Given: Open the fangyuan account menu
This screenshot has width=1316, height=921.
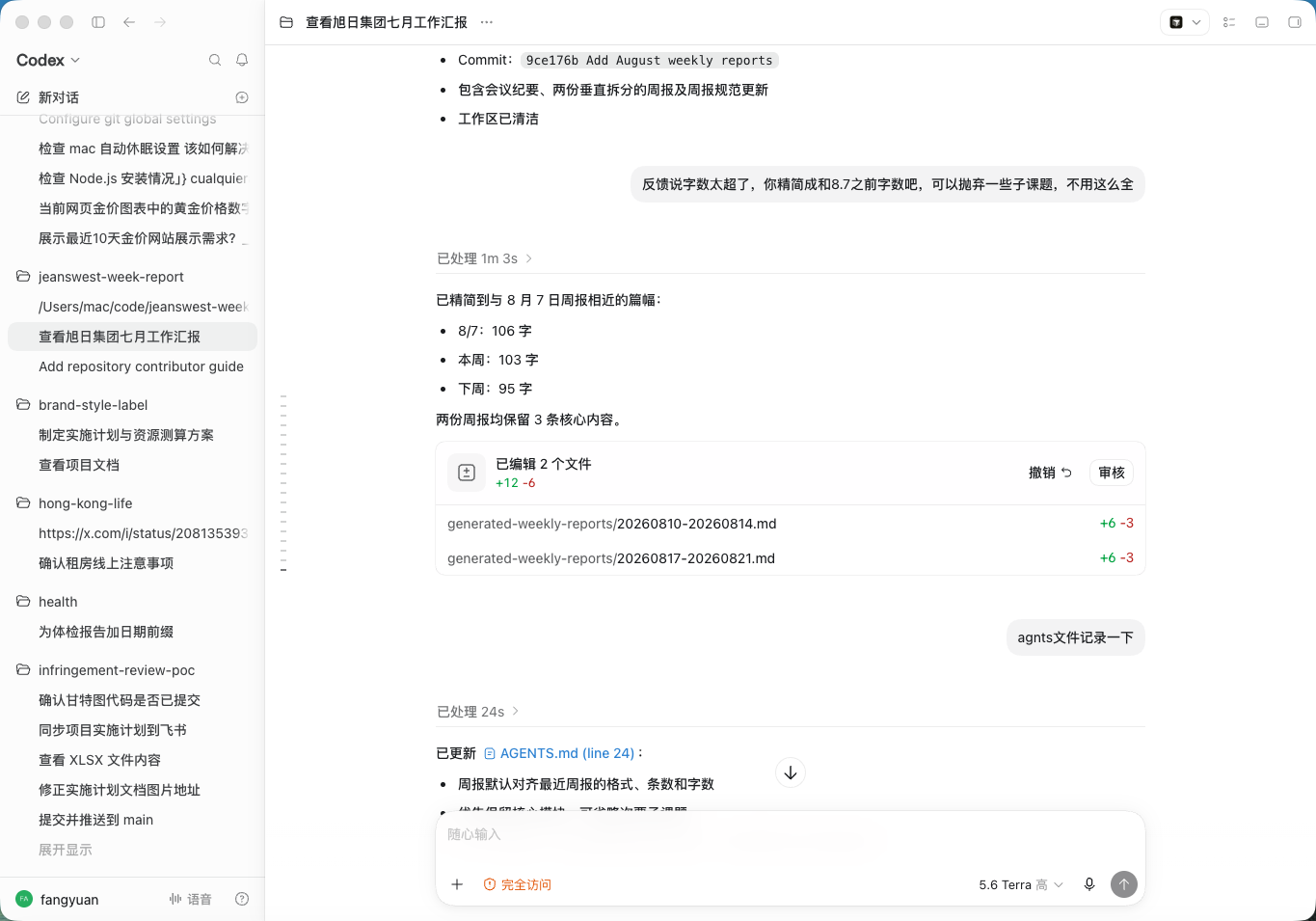Looking at the screenshot, I should [x=58, y=899].
